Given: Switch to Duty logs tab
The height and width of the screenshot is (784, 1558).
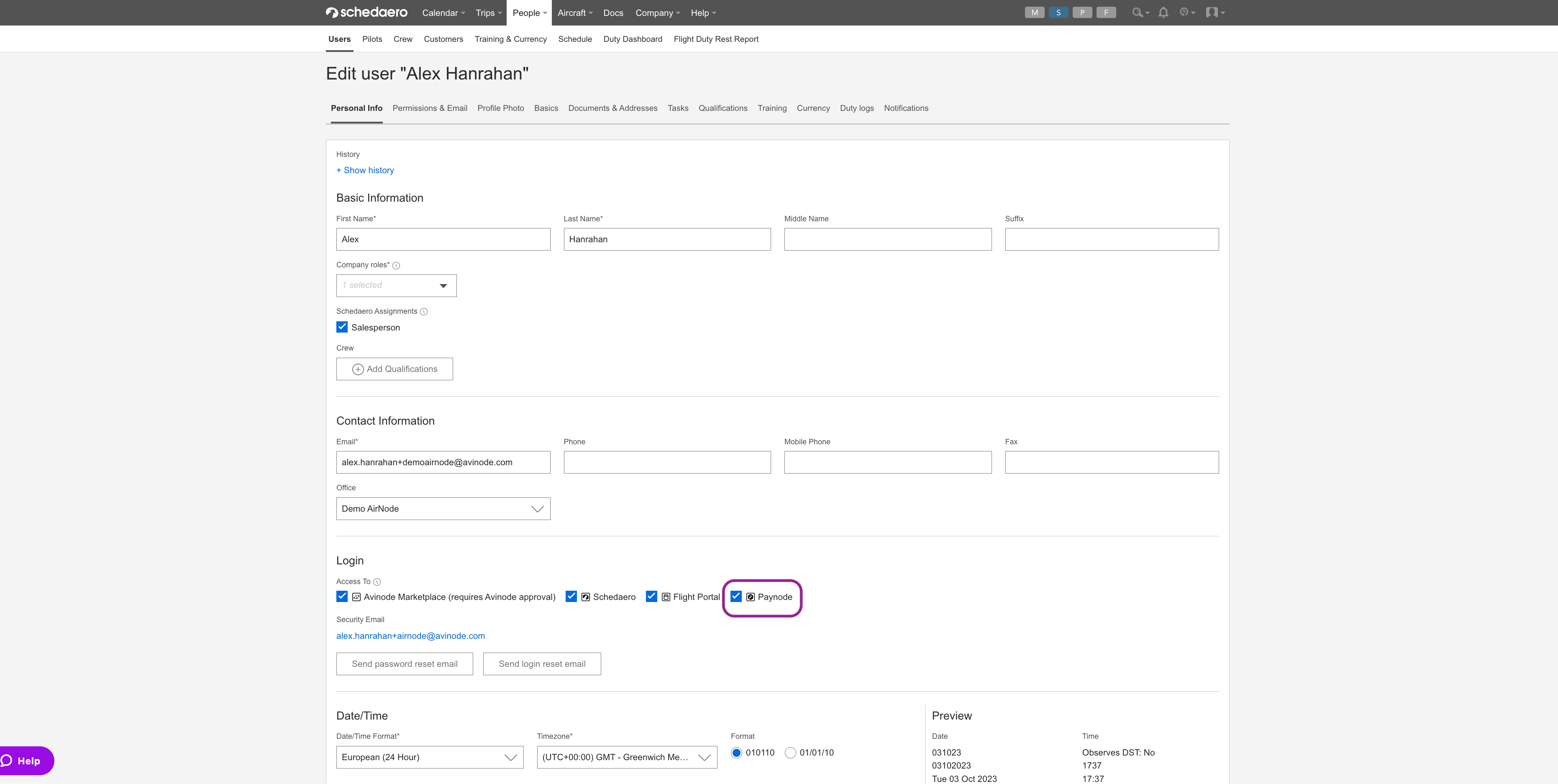Looking at the screenshot, I should click(856, 108).
